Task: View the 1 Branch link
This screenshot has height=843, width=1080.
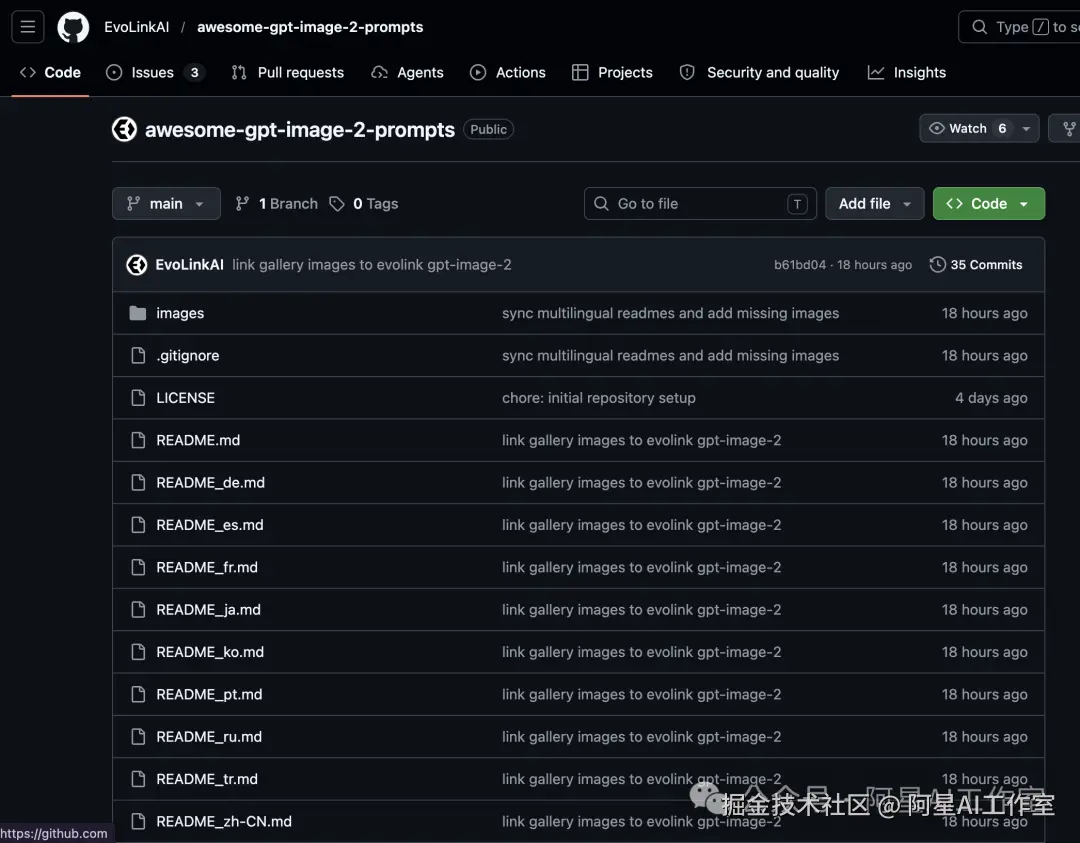Action: (277, 204)
